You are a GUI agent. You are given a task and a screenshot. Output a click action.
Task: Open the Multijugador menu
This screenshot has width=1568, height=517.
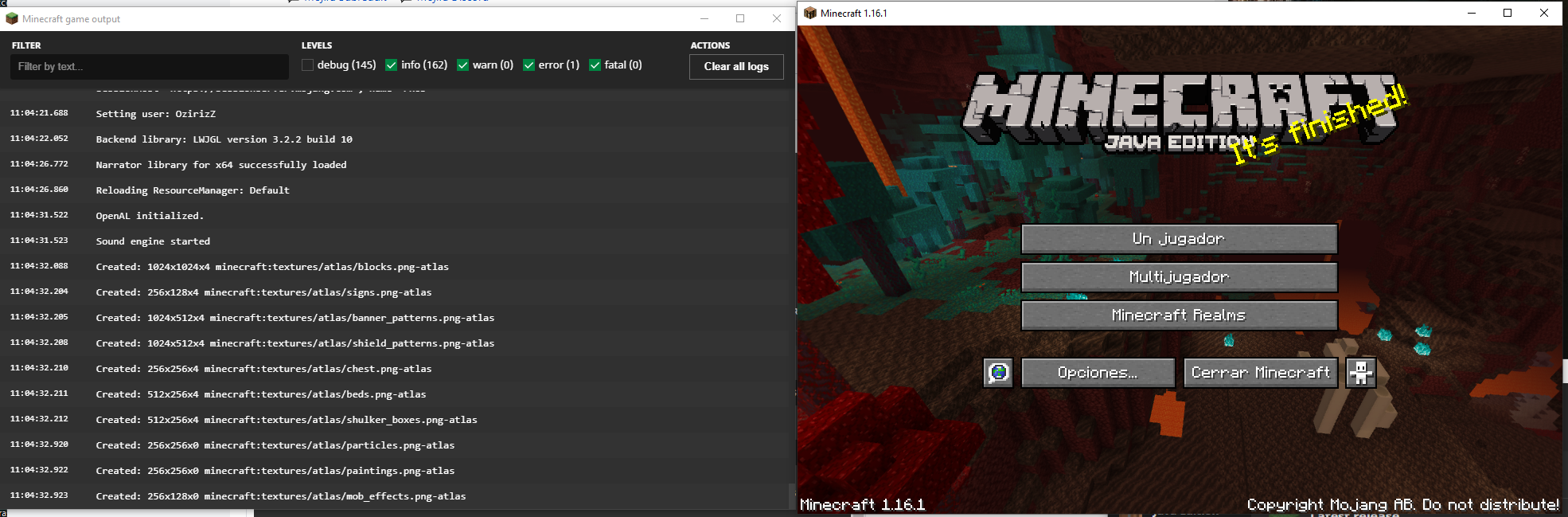point(1179,276)
